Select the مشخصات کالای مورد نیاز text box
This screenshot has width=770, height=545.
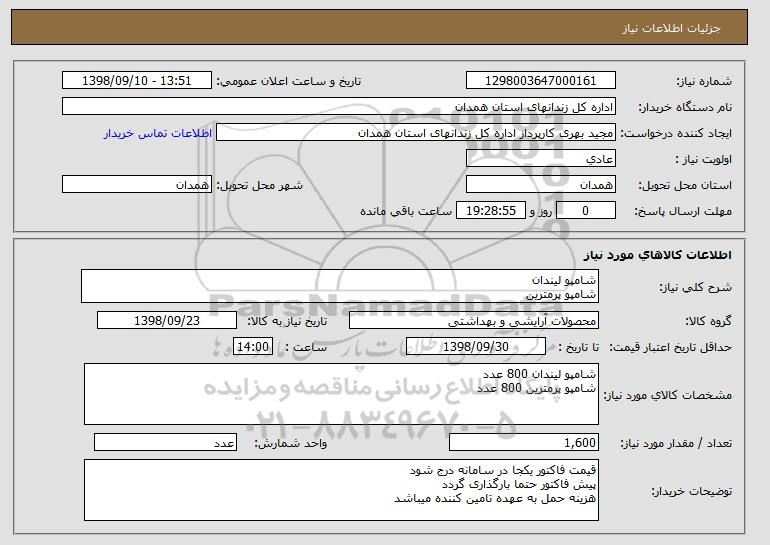click(x=341, y=394)
